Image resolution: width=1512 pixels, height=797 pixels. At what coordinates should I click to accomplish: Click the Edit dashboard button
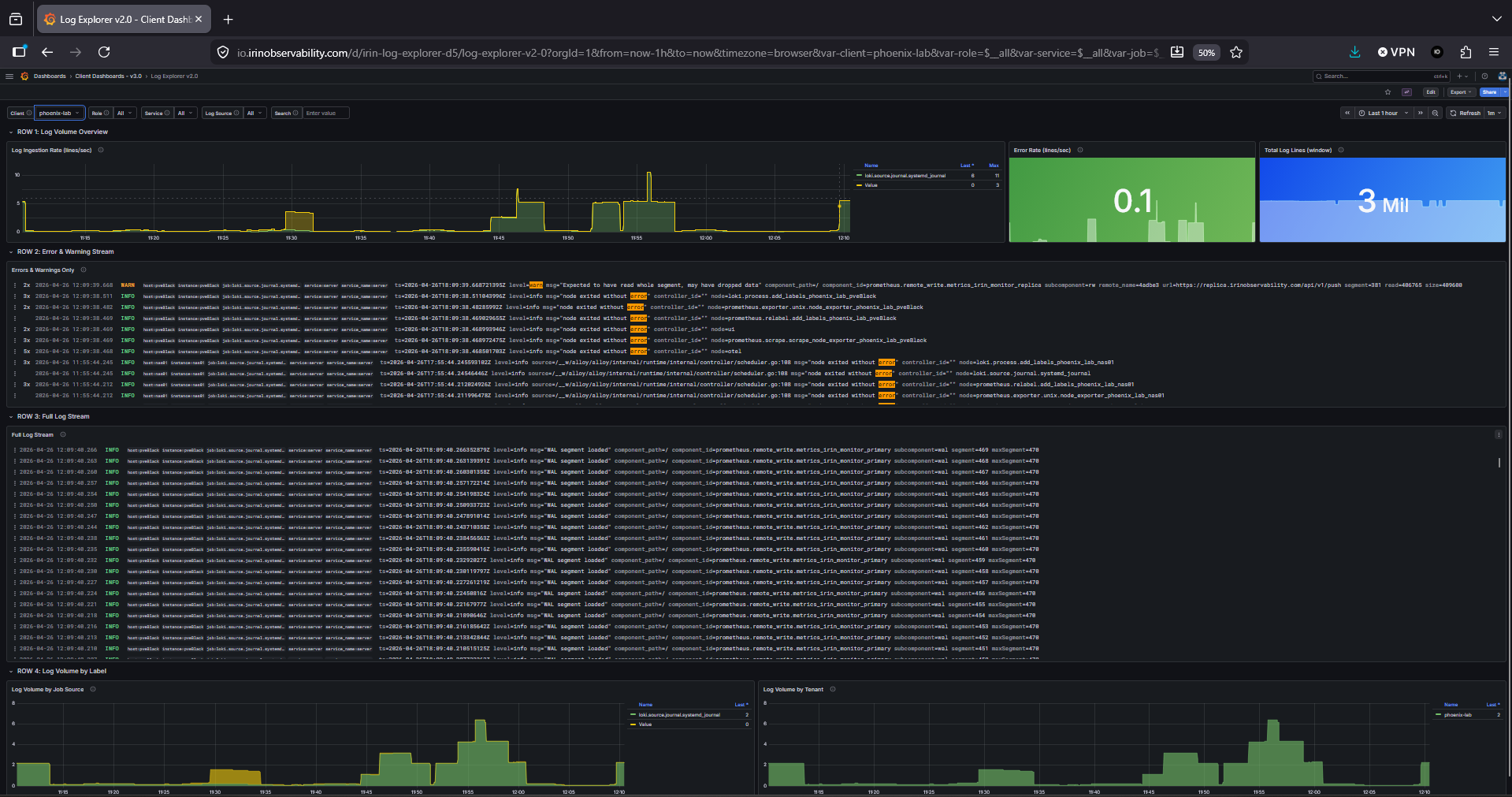click(x=1431, y=92)
